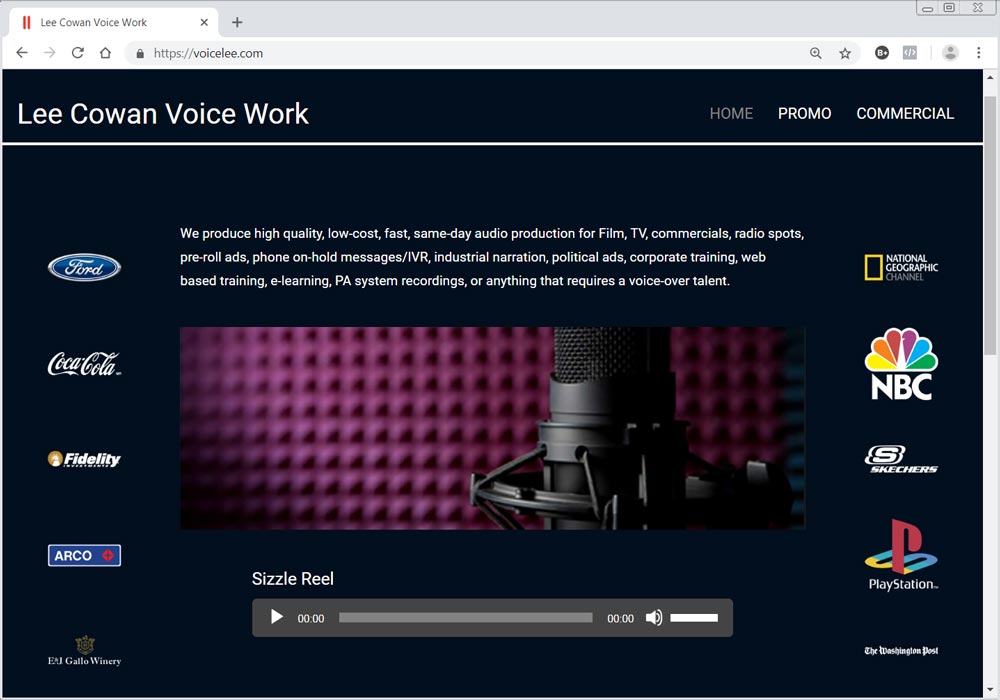The image size is (1000, 700).
Task: Click the Coca-Cola logo
Action: 84,363
